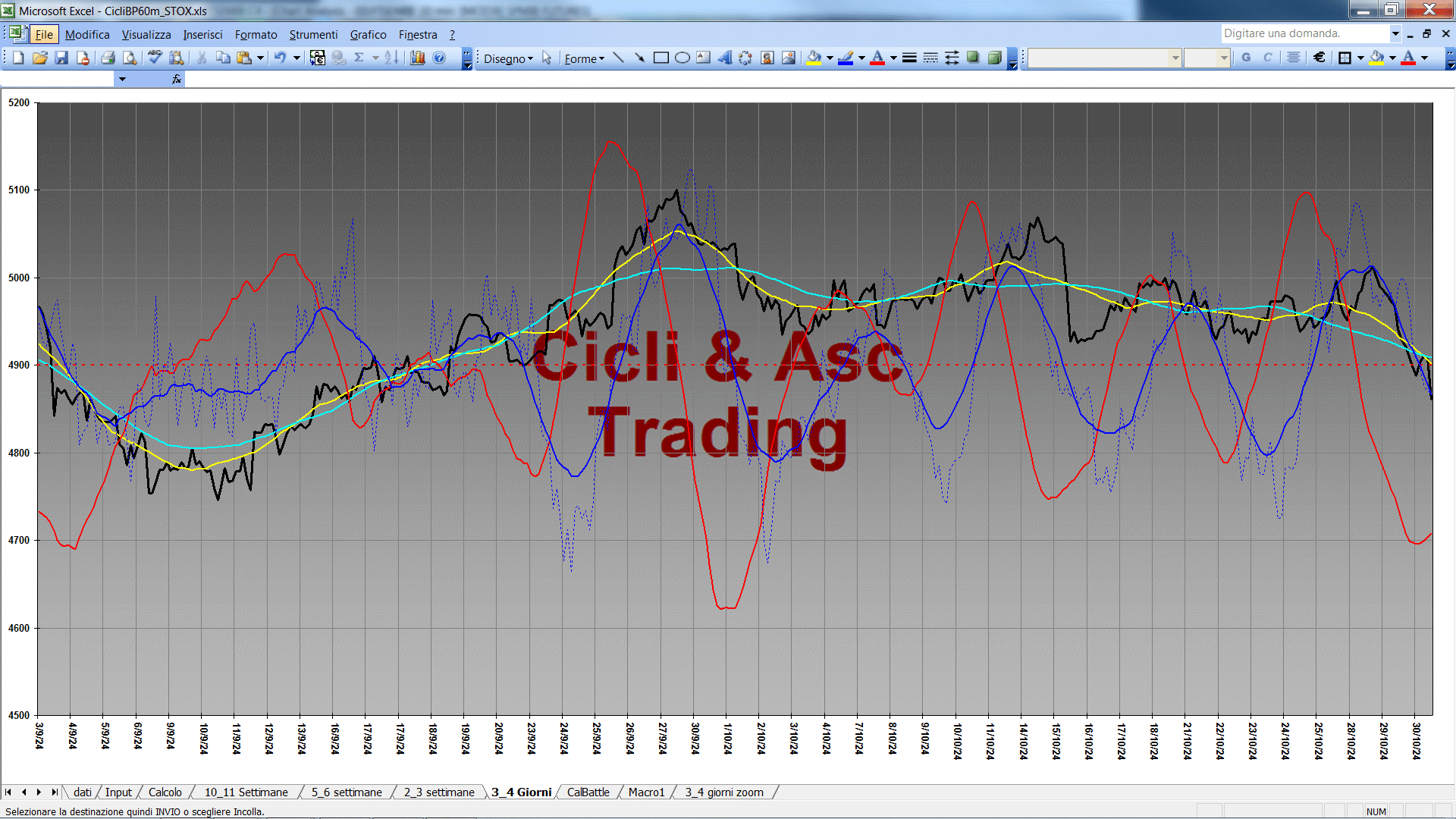1456x819 pixels.
Task: Click the 3-D Style icon
Action: point(994,58)
